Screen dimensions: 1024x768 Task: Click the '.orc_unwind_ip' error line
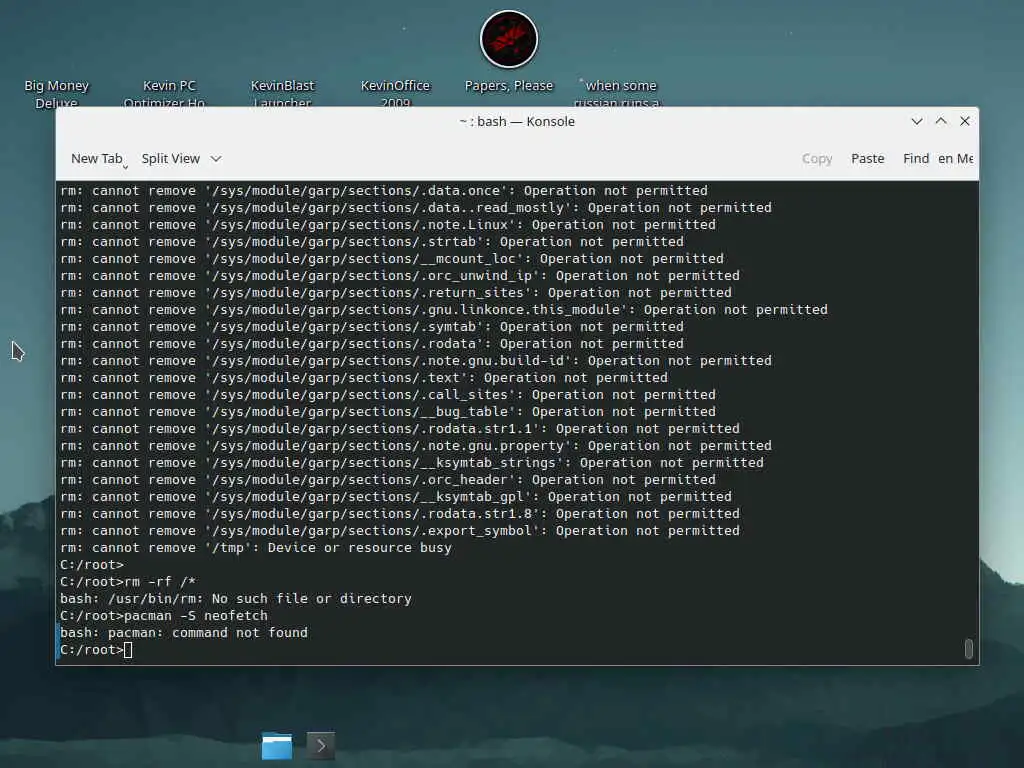tap(400, 276)
